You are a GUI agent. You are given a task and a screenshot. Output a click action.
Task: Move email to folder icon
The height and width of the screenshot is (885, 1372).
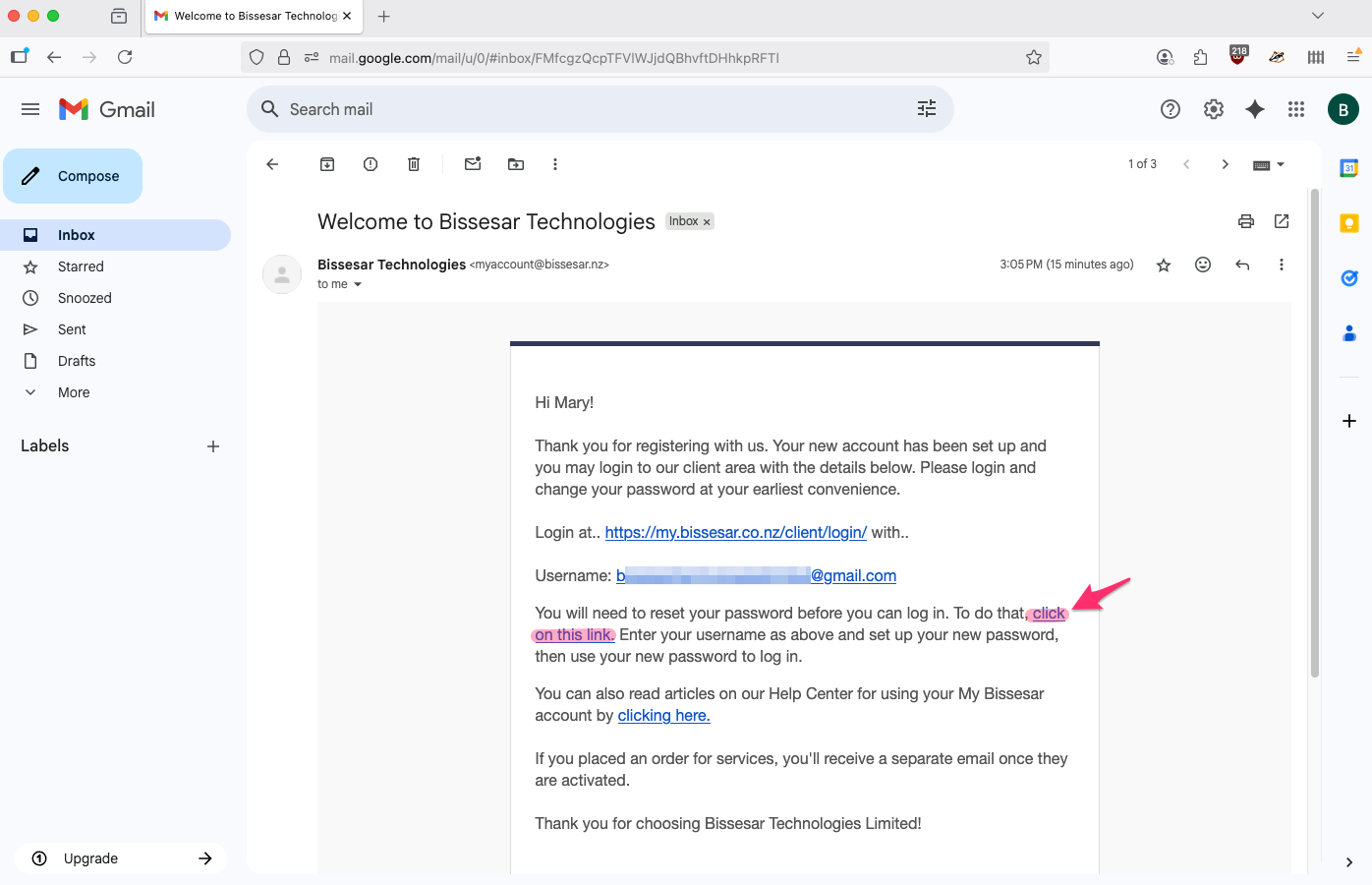click(516, 164)
